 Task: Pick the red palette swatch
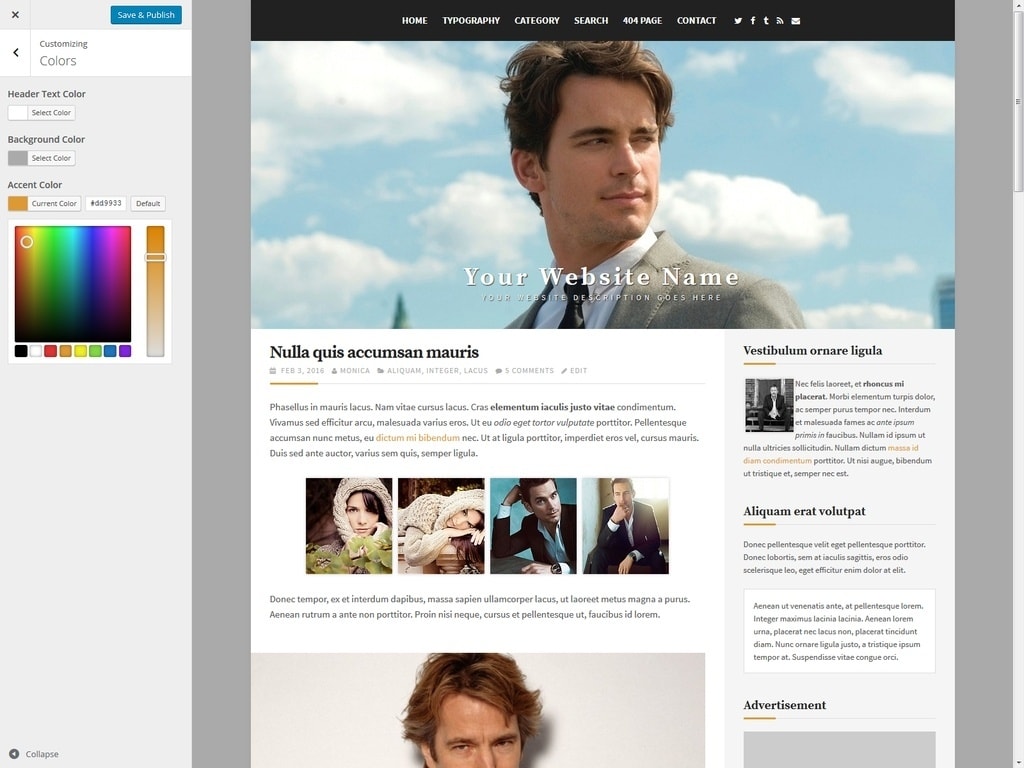point(50,351)
